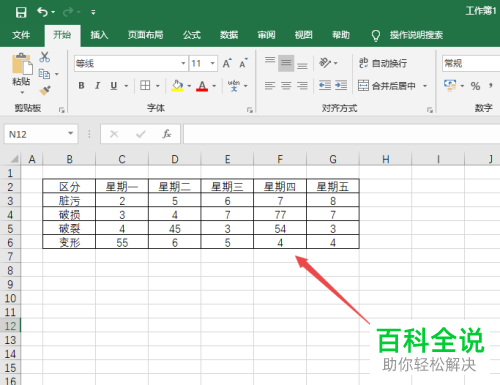The height and width of the screenshot is (385, 500).
Task: Click Increase Indent icon
Action: pos(341,86)
